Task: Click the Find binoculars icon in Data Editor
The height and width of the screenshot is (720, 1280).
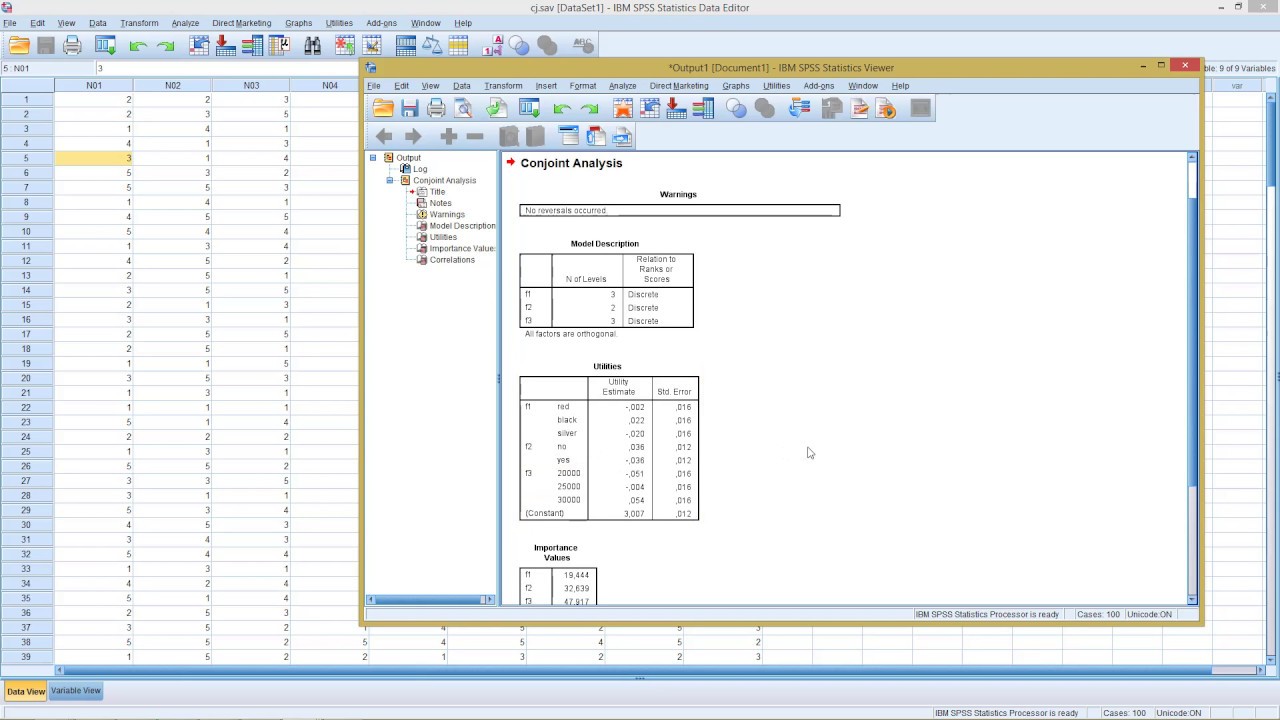Action: (x=313, y=45)
